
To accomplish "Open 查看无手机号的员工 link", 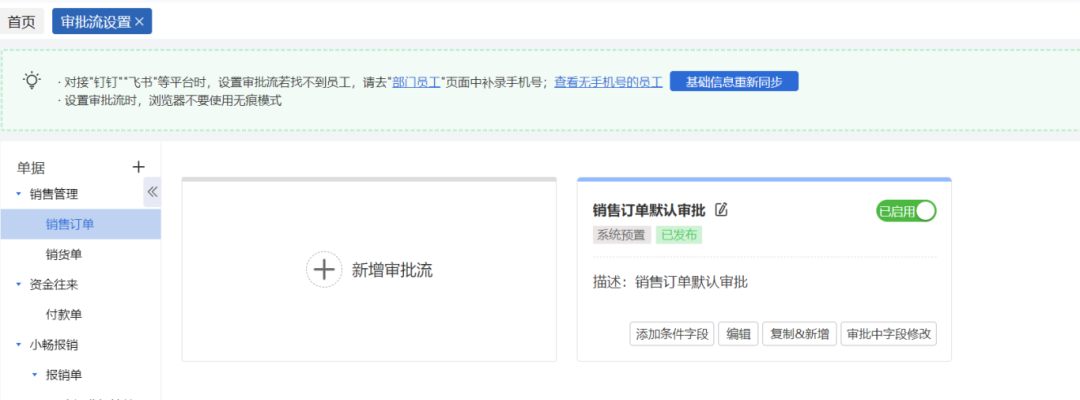I will [608, 82].
